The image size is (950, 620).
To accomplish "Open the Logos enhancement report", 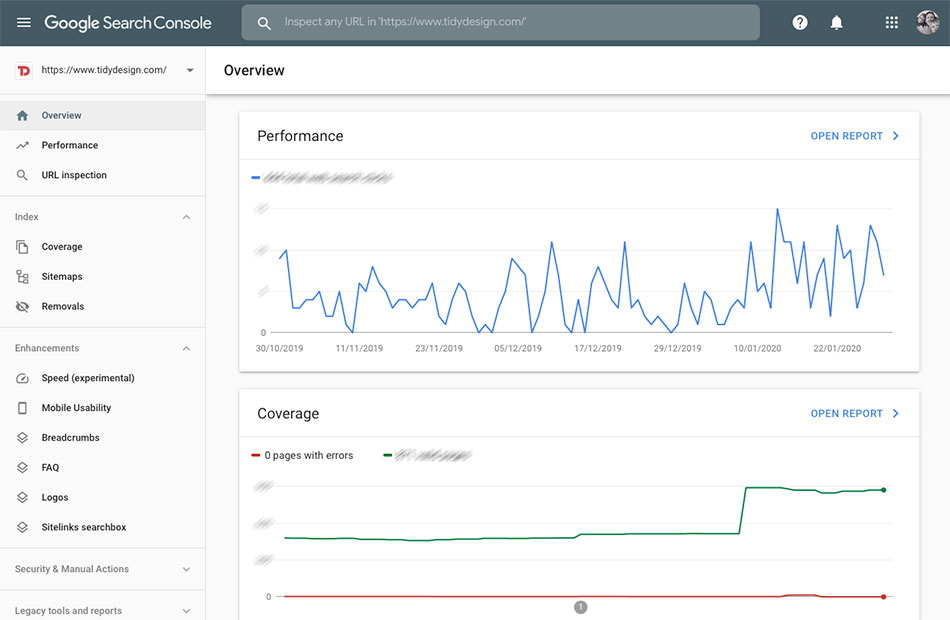I will [x=102, y=497].
